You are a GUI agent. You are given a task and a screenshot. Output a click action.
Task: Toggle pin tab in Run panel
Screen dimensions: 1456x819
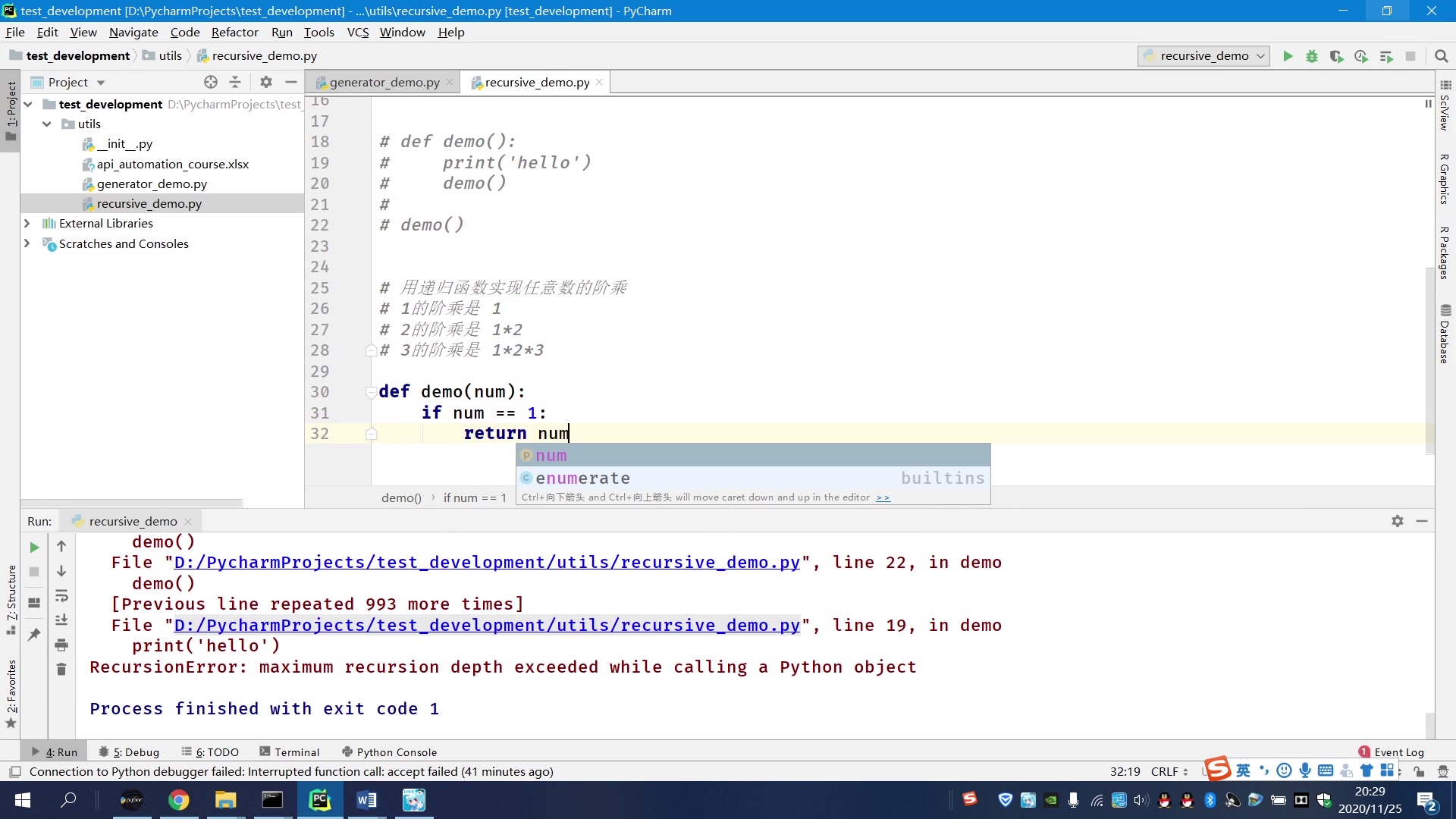[x=34, y=635]
